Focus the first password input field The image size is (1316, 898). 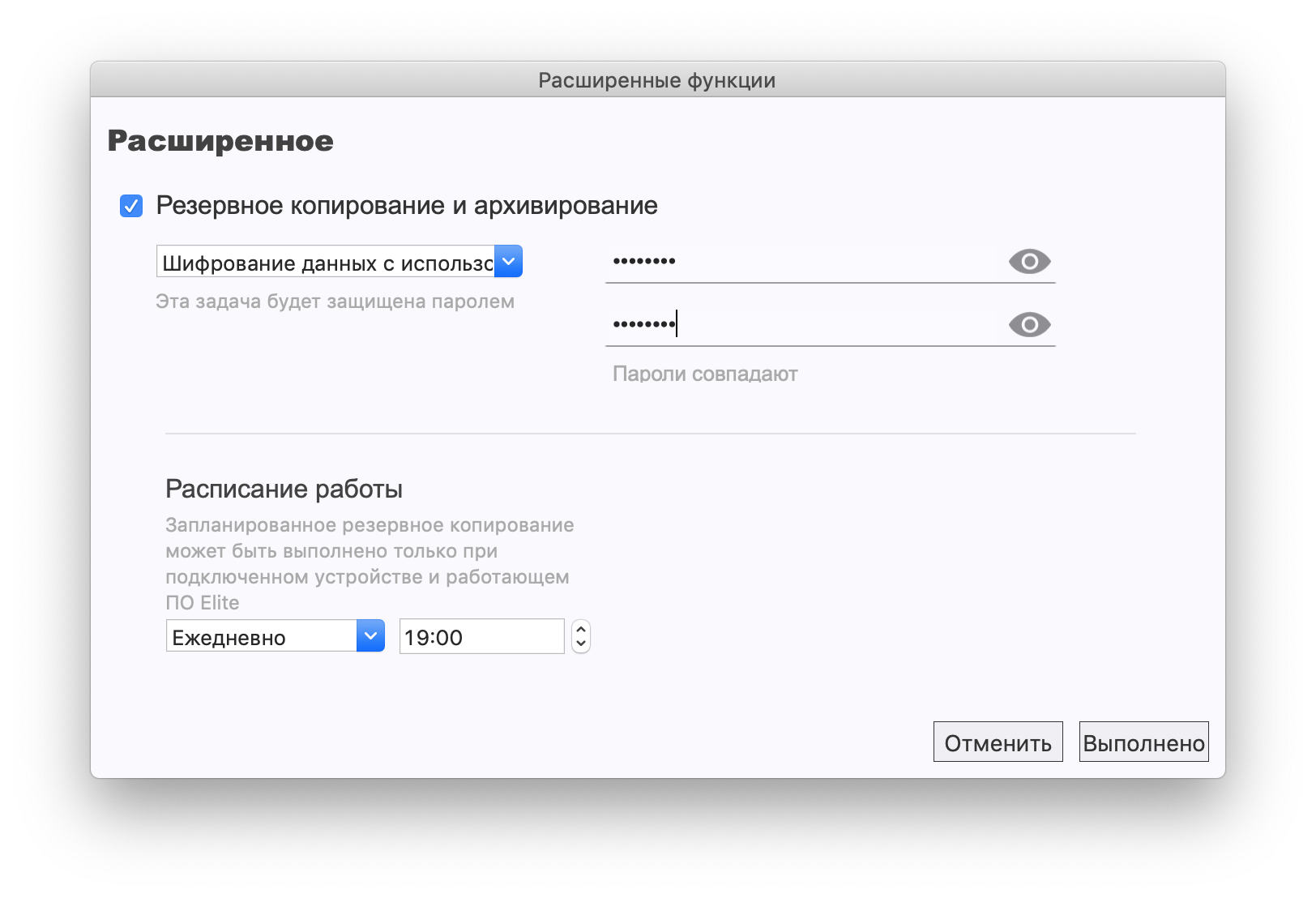click(802, 262)
